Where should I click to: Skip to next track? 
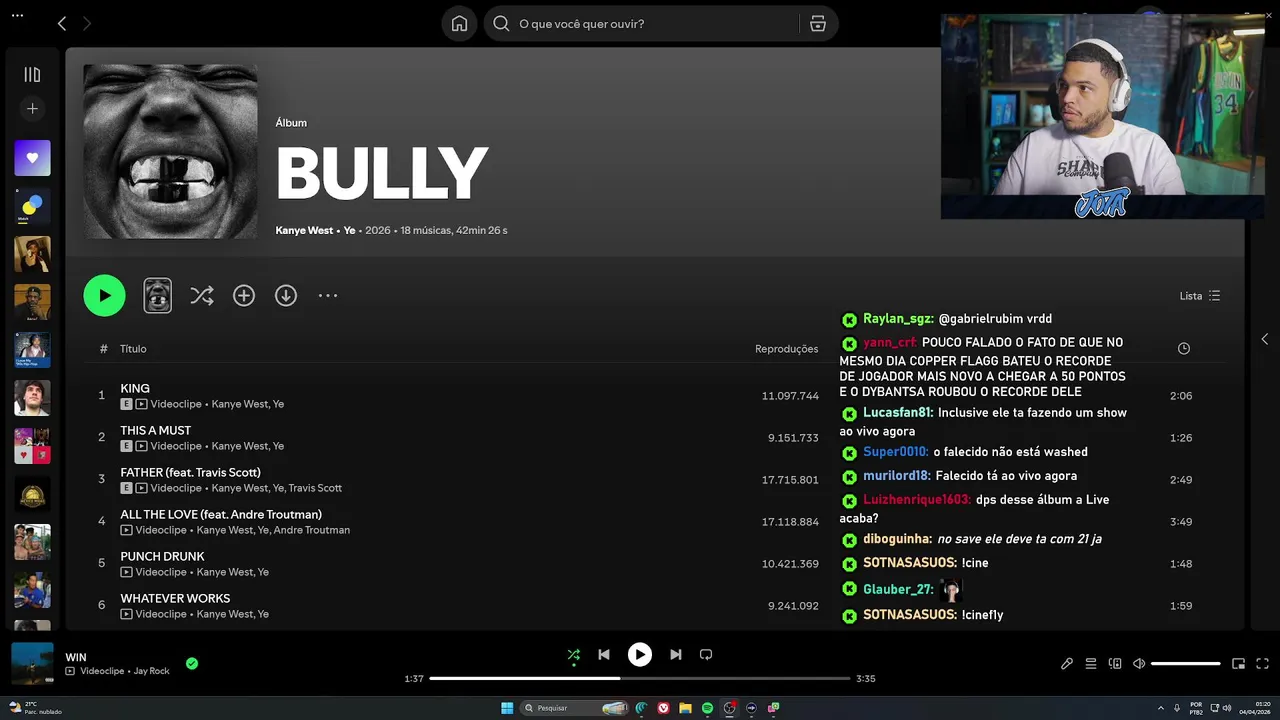coord(676,655)
